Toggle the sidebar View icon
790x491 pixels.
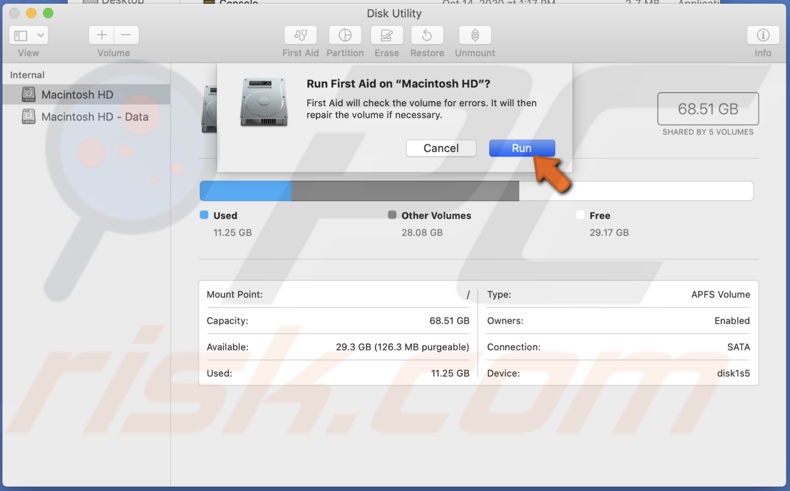(x=21, y=36)
